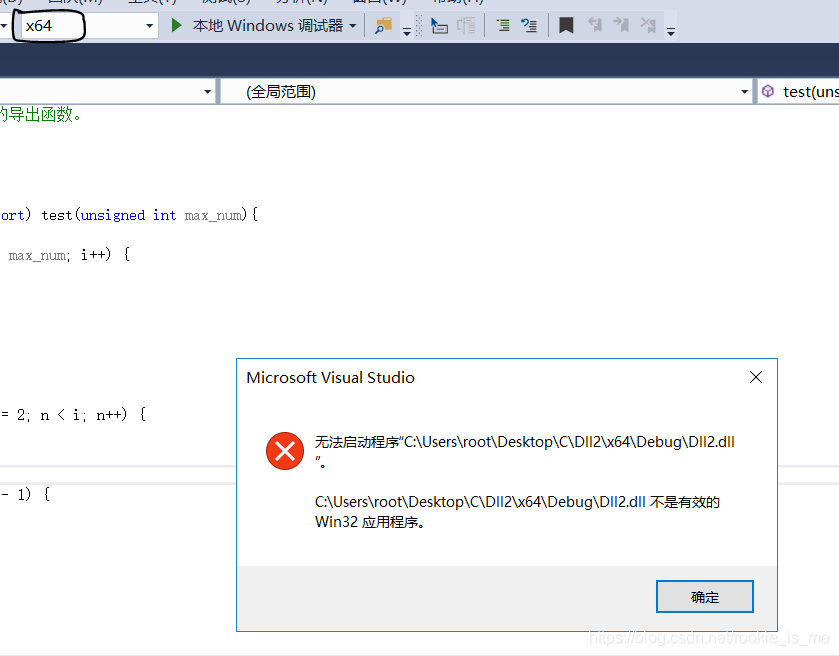This screenshot has height=656, width=839.
Task: Start debugging with the green play arrow
Action: pyautogui.click(x=176, y=25)
